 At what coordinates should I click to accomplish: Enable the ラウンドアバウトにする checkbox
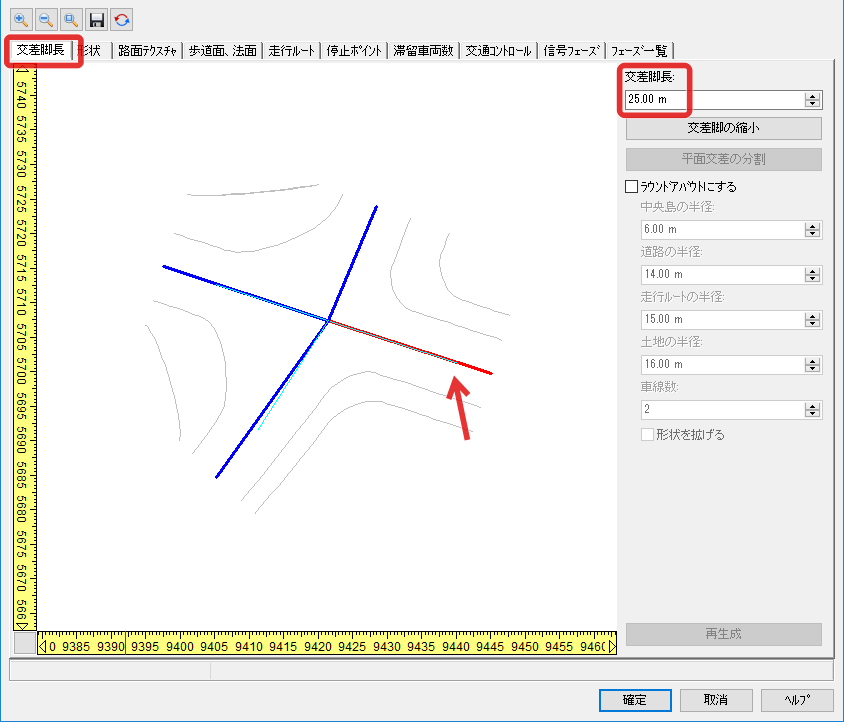coord(631,187)
